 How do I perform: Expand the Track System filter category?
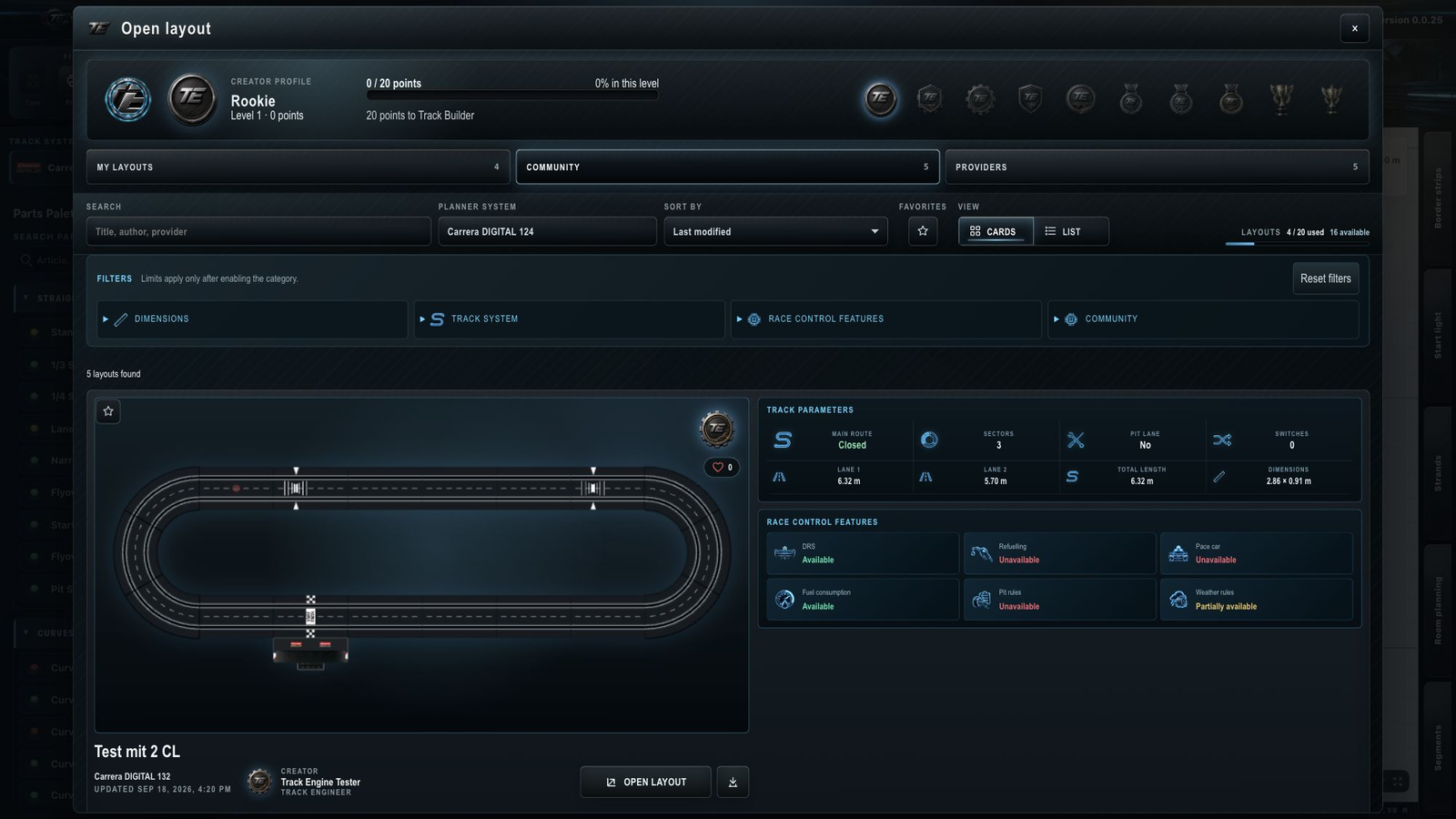click(569, 319)
